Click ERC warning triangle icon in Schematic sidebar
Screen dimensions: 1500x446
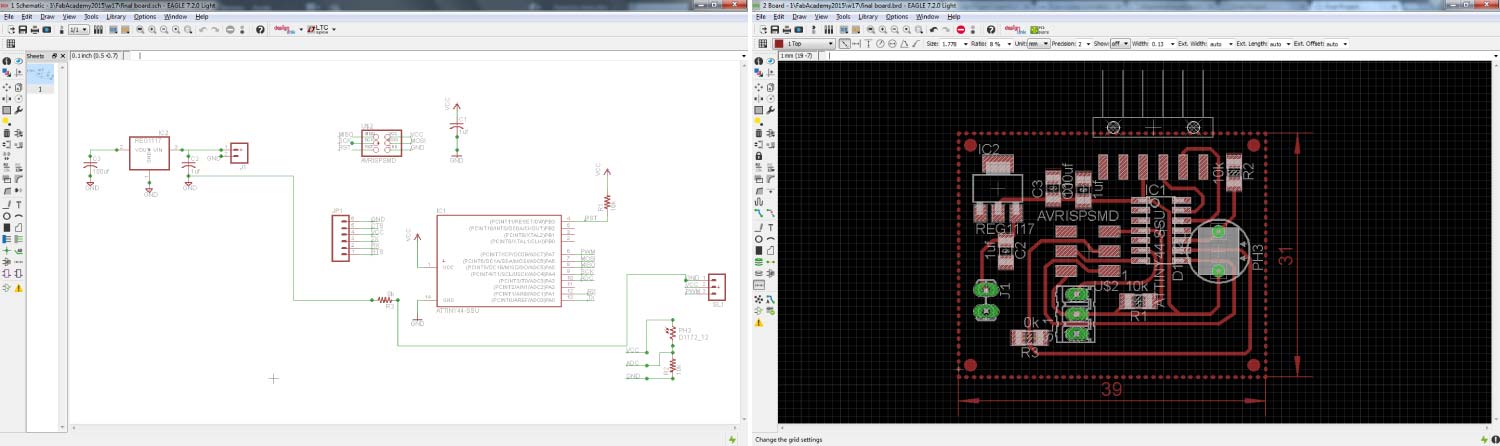click(x=19, y=287)
